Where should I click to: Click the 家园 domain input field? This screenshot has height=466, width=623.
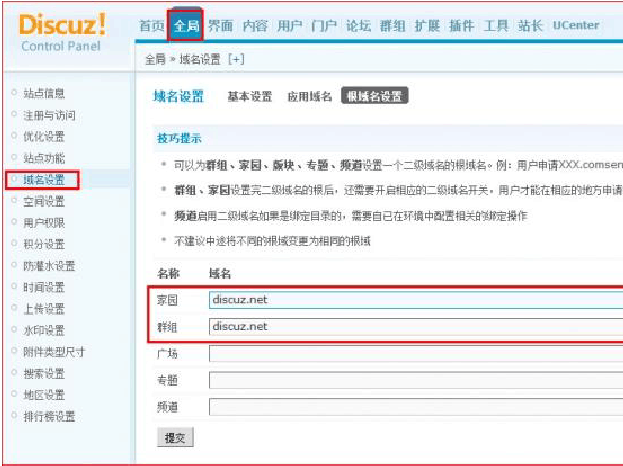(414, 299)
